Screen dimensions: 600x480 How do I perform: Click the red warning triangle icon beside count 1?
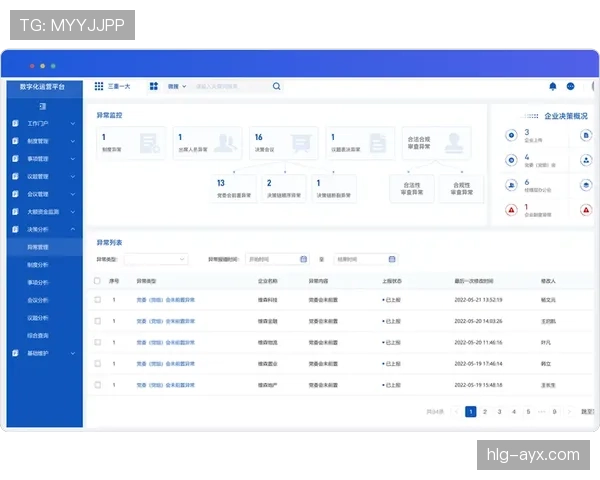tap(512, 210)
